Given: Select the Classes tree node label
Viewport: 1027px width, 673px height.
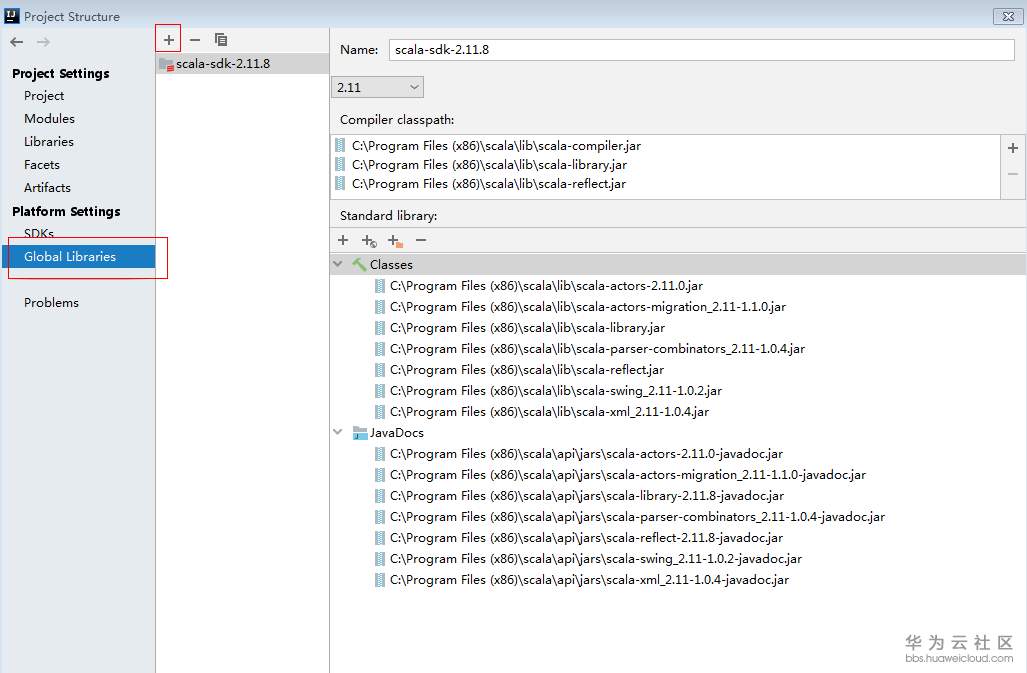Looking at the screenshot, I should [391, 264].
